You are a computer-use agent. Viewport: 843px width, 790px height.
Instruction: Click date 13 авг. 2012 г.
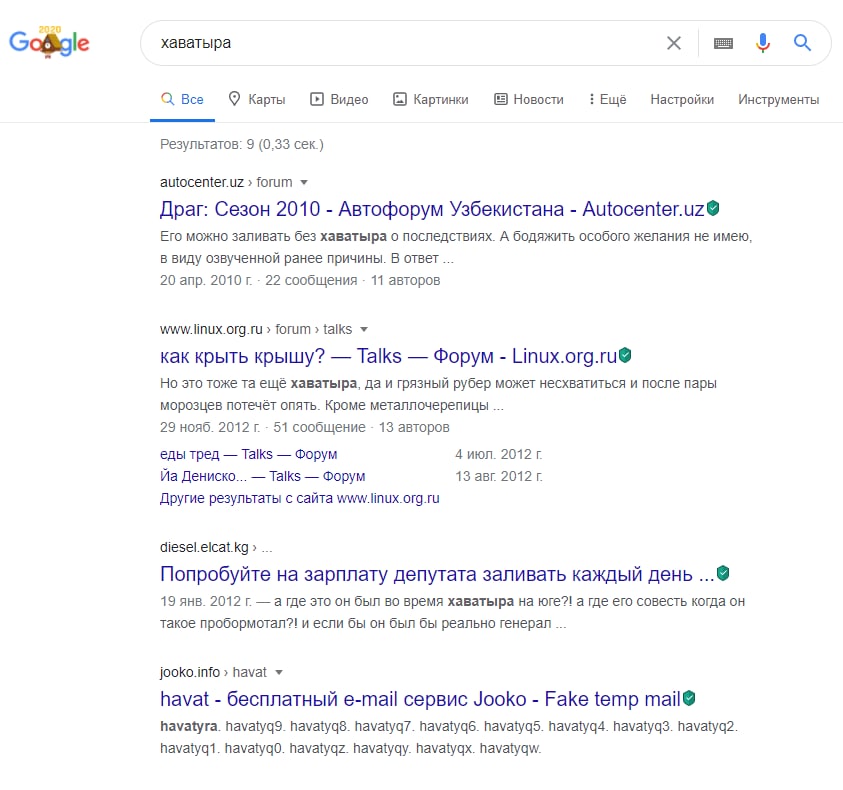click(499, 476)
